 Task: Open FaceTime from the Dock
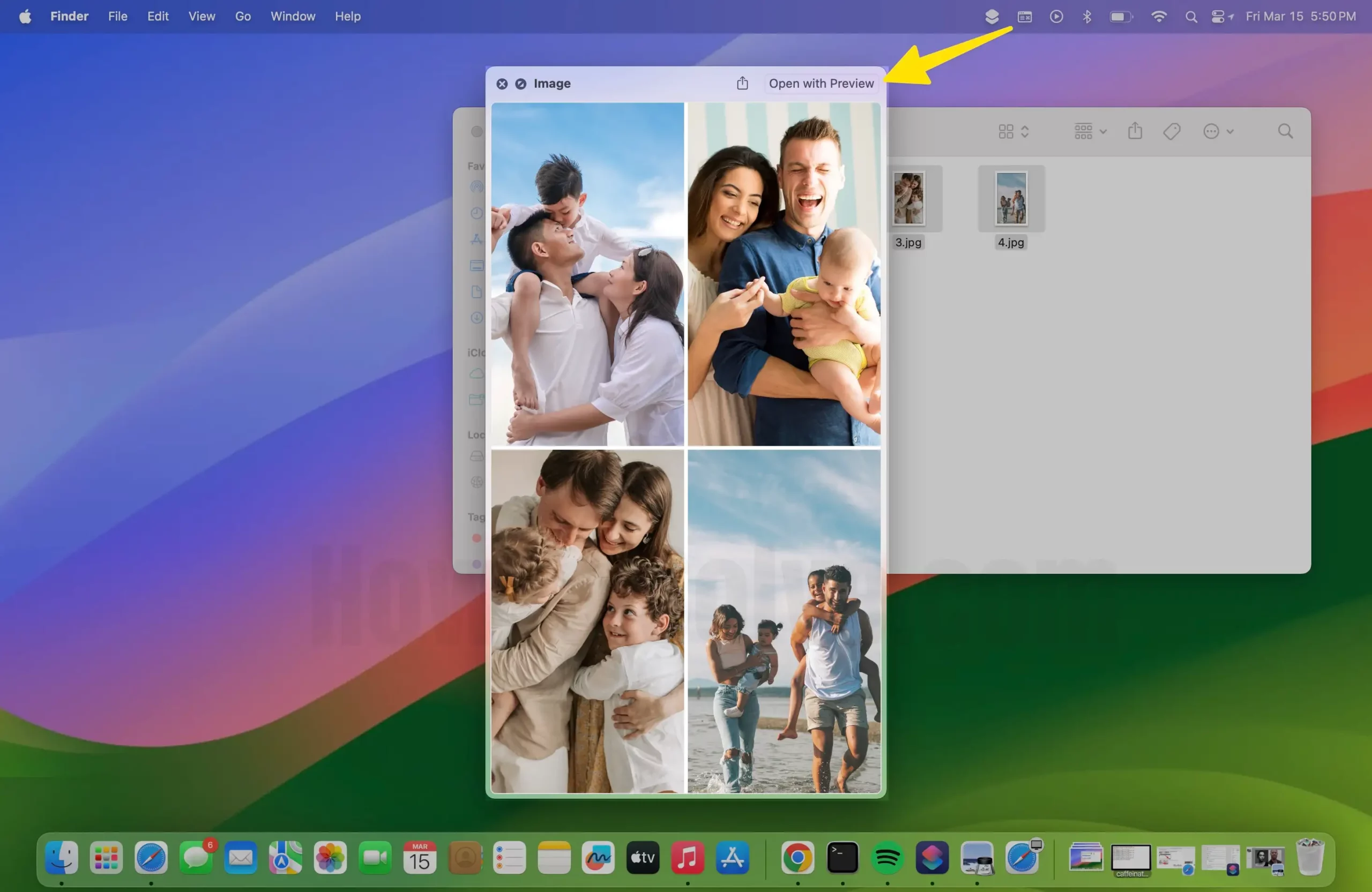375,857
